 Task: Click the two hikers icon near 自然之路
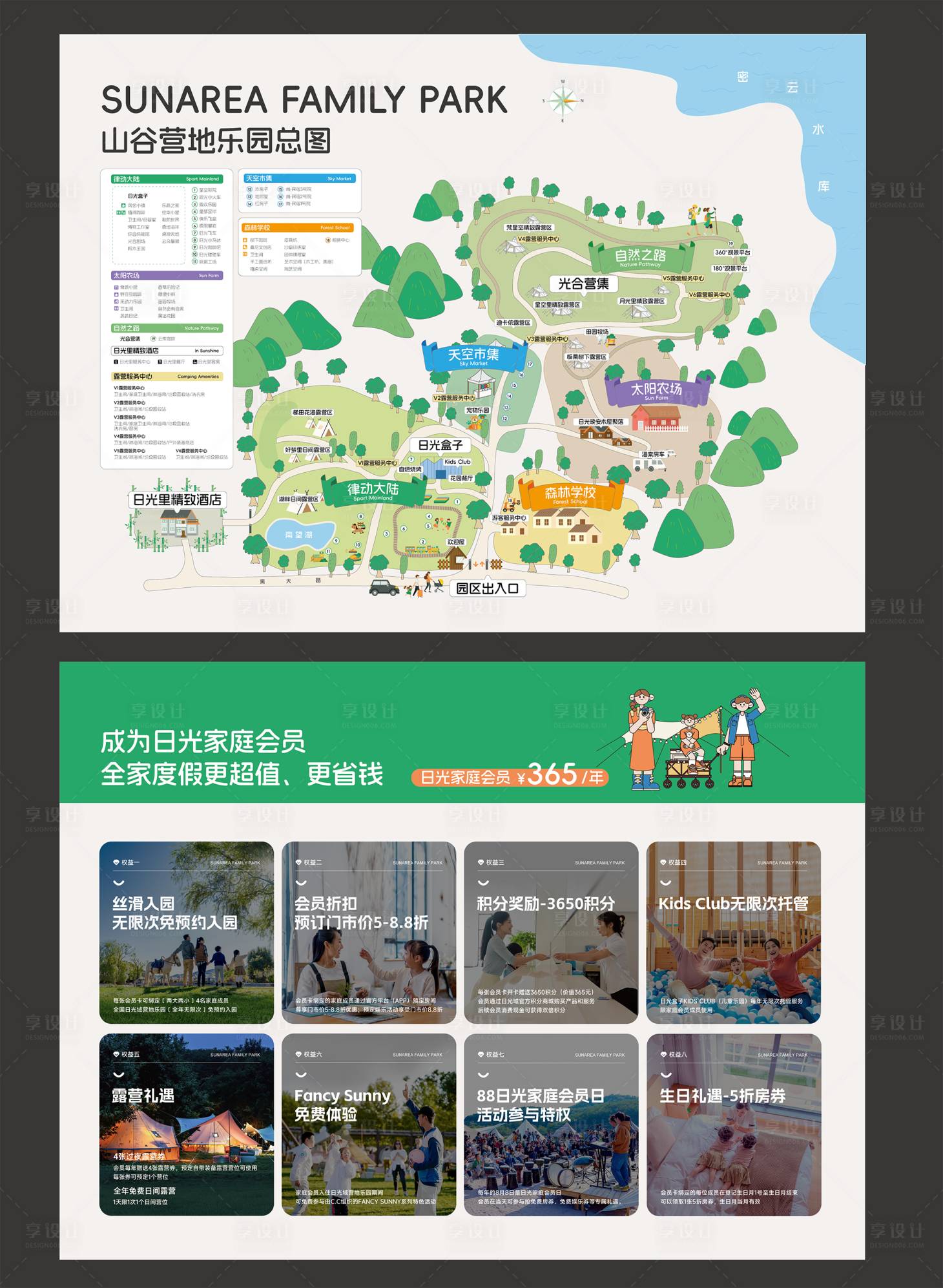pos(702,220)
